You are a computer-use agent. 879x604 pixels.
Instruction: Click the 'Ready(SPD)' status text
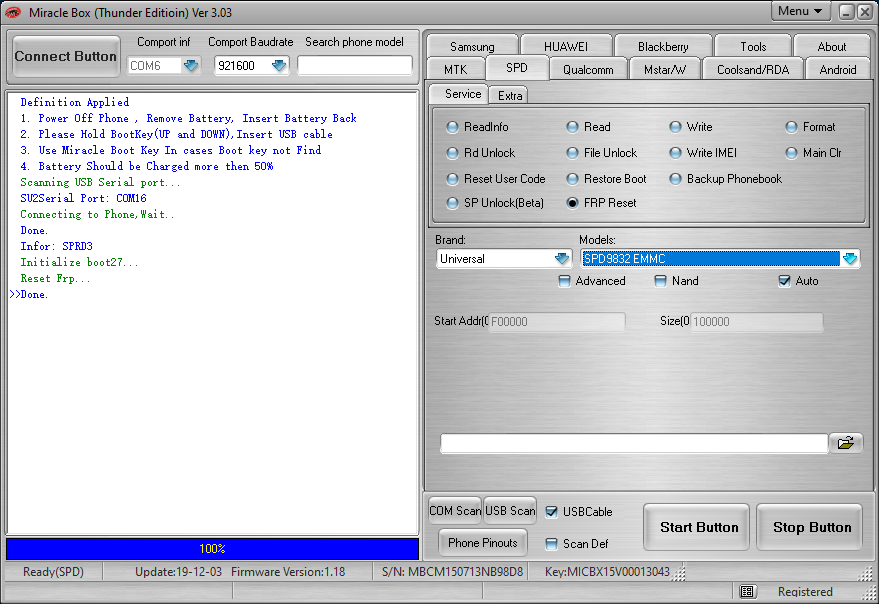(x=53, y=572)
